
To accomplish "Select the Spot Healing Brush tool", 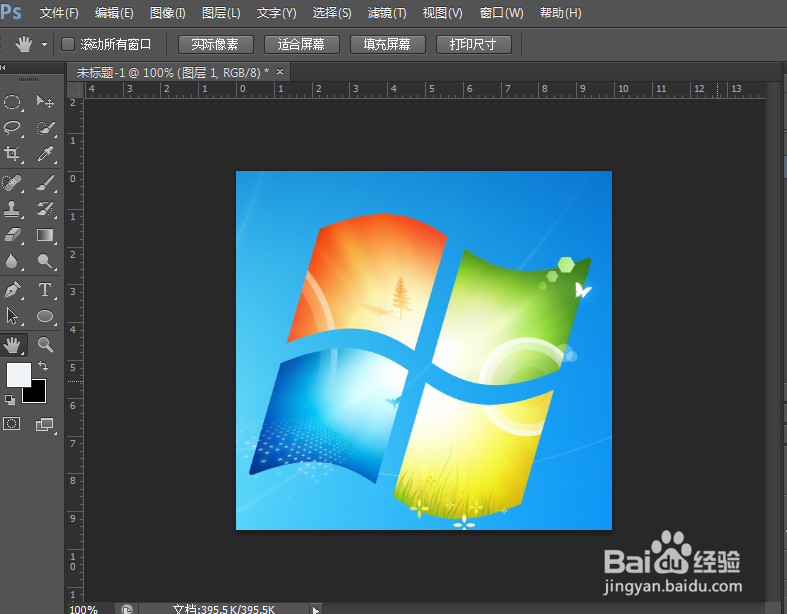I will (x=12, y=183).
